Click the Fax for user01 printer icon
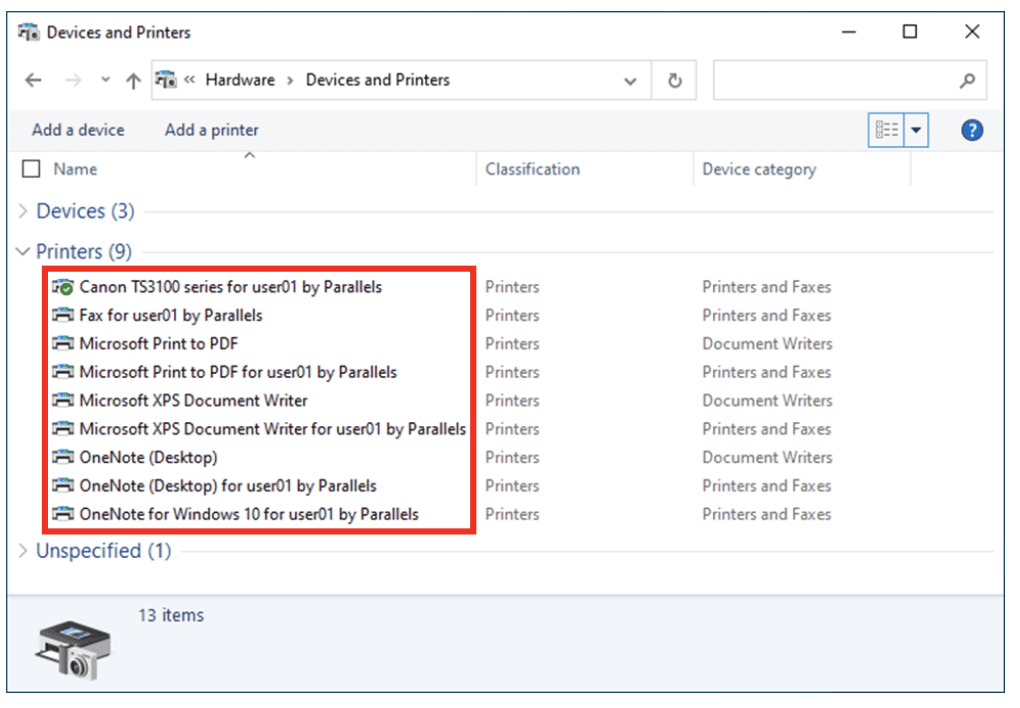This screenshot has width=1020, height=708. pyautogui.click(x=63, y=316)
